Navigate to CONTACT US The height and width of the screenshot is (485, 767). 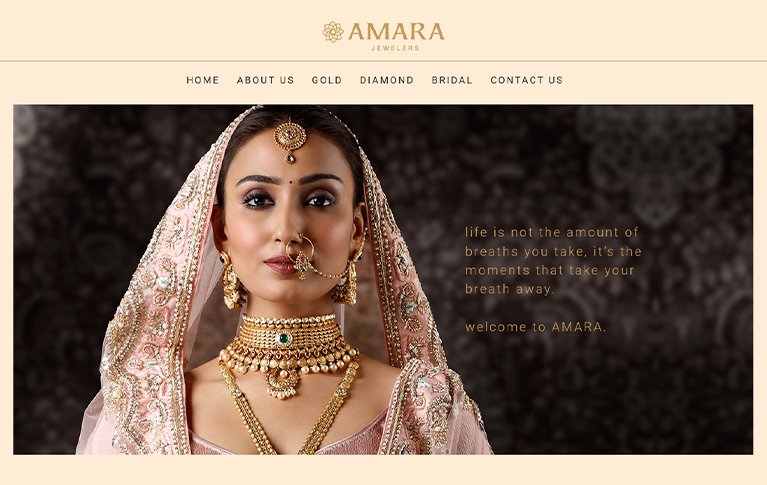(527, 80)
